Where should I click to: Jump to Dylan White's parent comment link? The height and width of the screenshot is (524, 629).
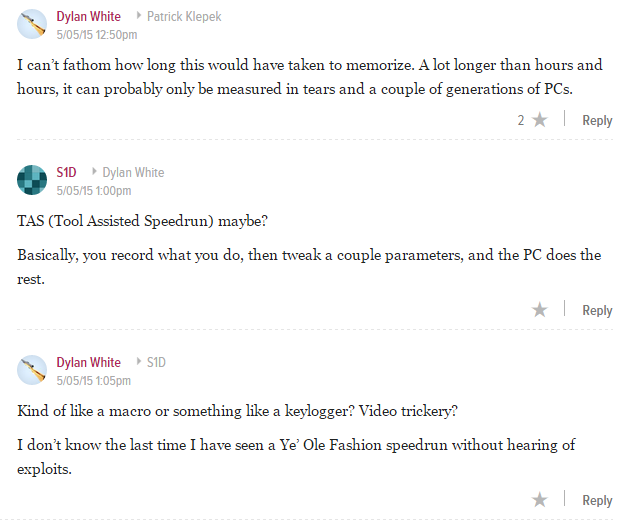click(x=133, y=172)
